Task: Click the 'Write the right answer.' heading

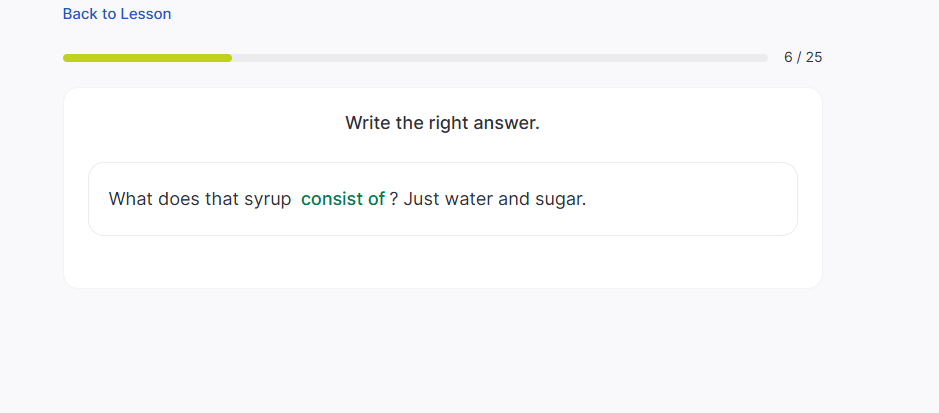Action: coord(442,123)
